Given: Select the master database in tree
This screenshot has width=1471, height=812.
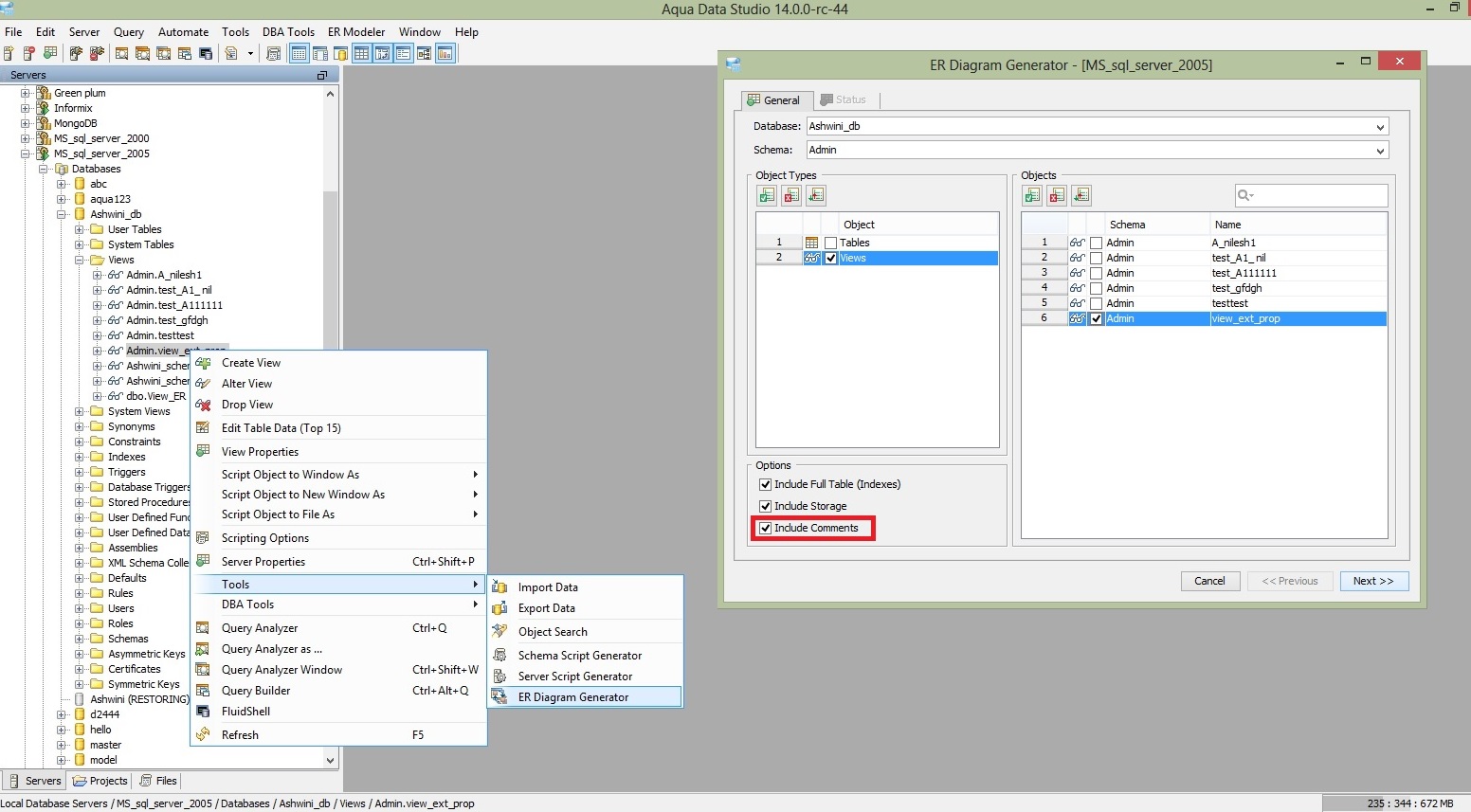Looking at the screenshot, I should tap(106, 745).
